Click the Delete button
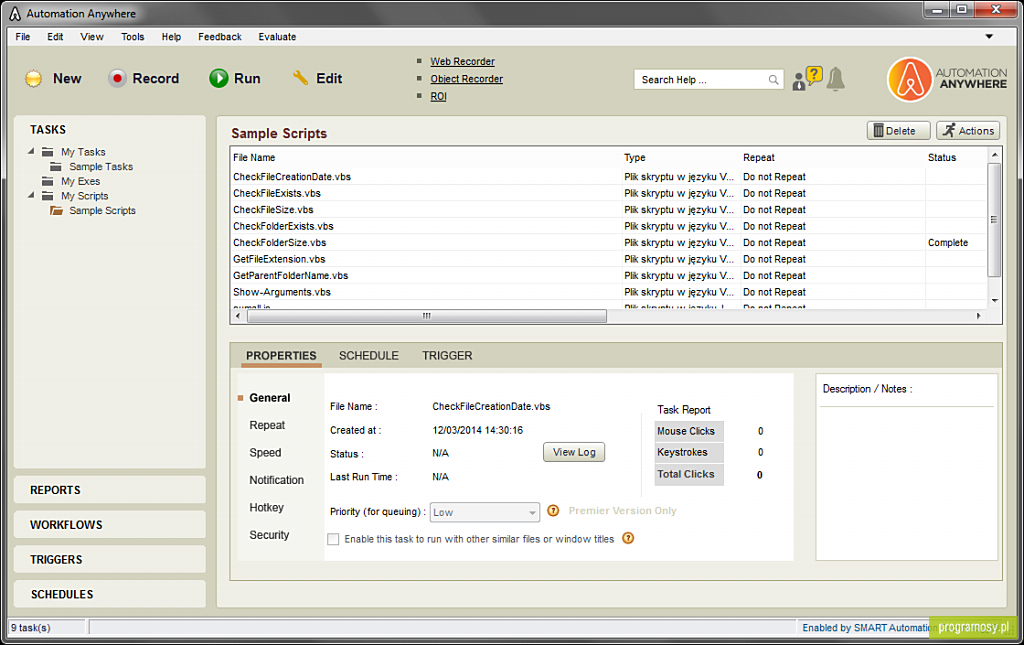The image size is (1024, 645). (898, 131)
